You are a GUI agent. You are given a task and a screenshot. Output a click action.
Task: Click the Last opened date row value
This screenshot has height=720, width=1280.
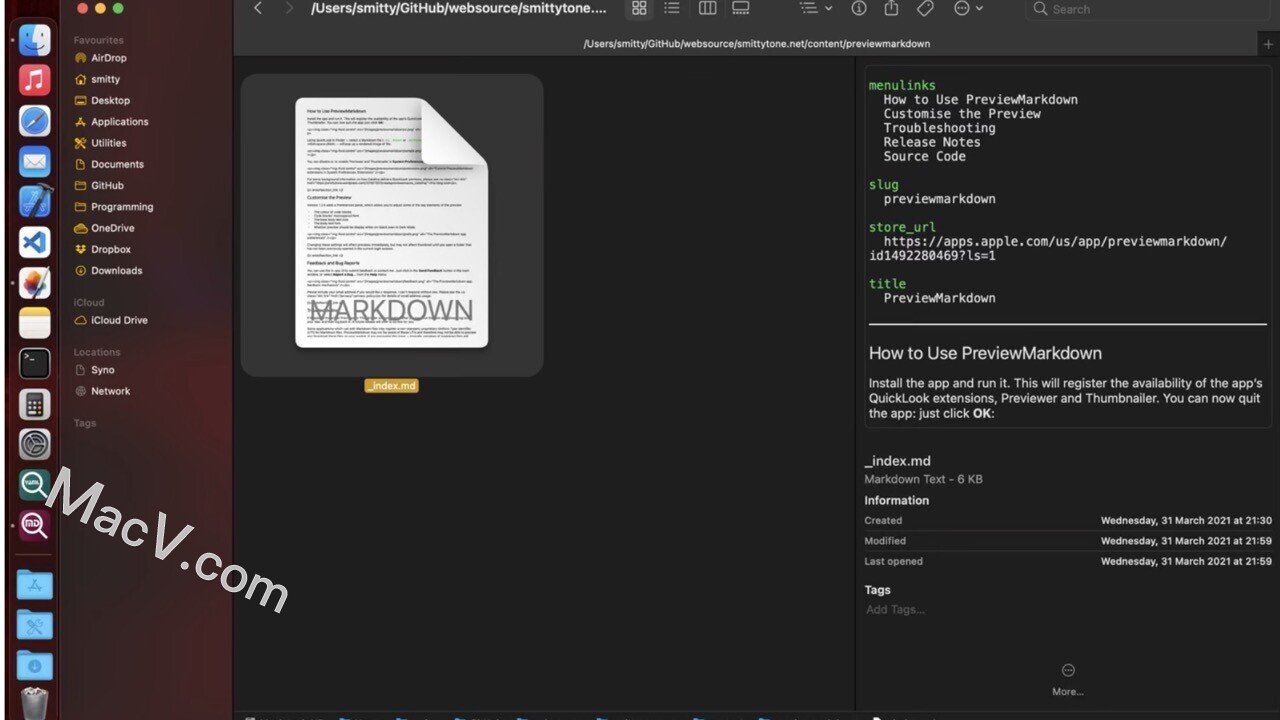click(x=1186, y=561)
